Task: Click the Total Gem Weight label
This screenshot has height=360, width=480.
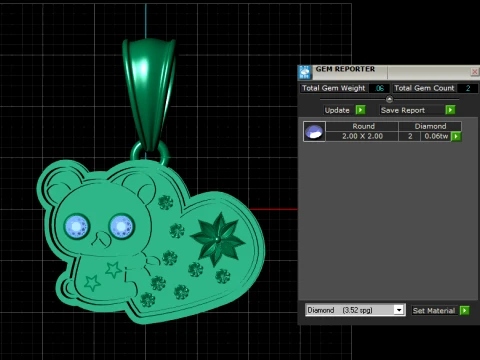Action: click(x=333, y=88)
